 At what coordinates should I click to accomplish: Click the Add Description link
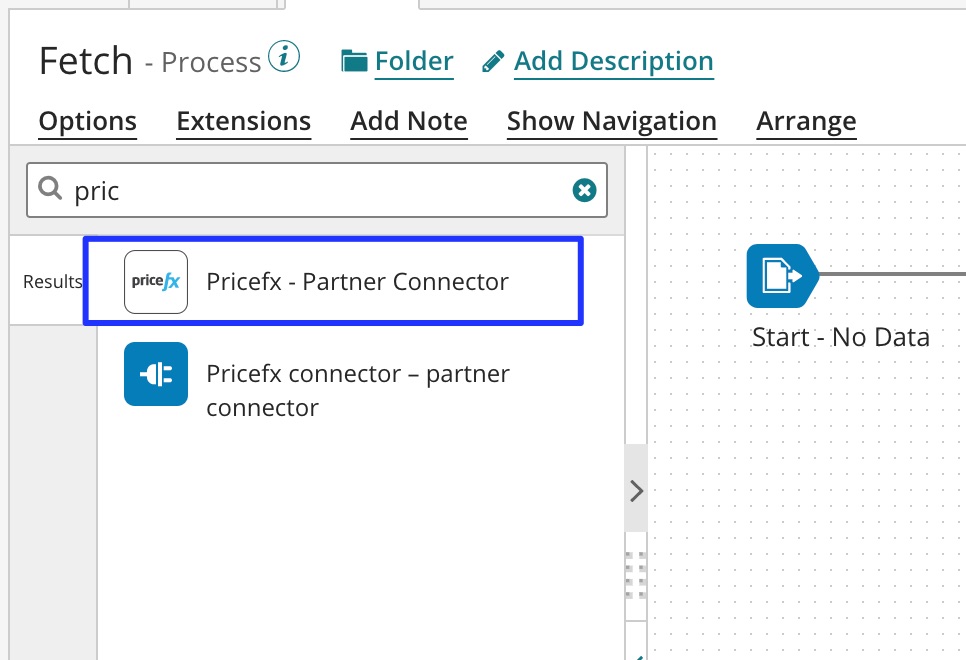tap(613, 61)
